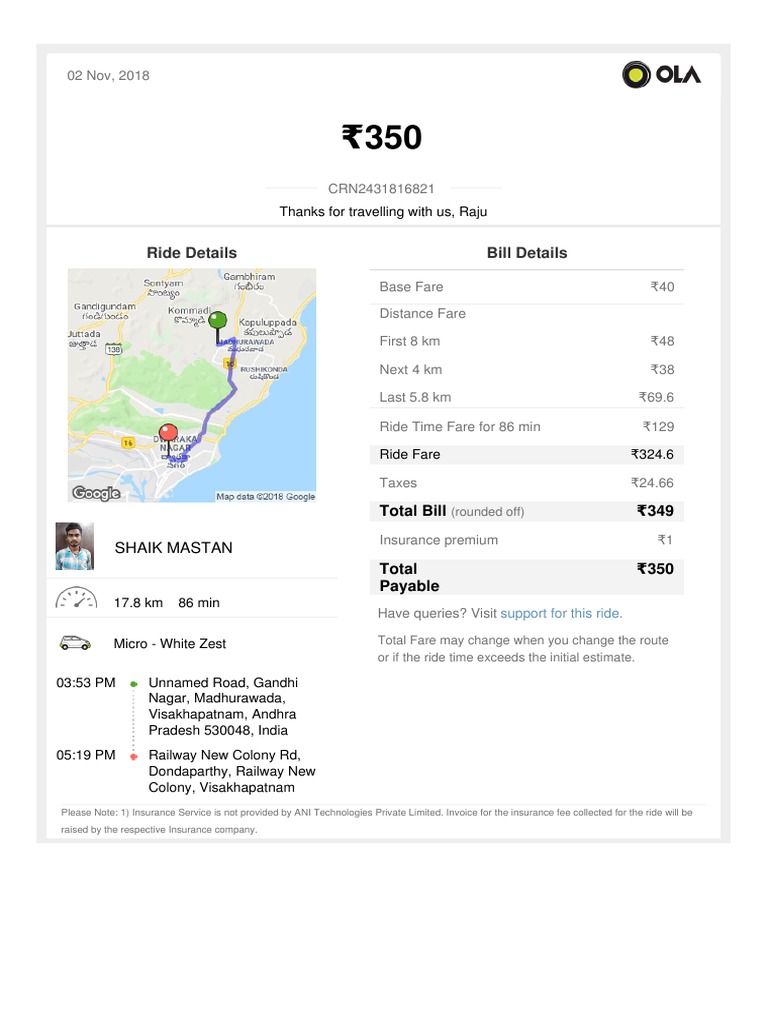Click the pickup address text
The height and width of the screenshot is (1024, 768).
coord(222,706)
